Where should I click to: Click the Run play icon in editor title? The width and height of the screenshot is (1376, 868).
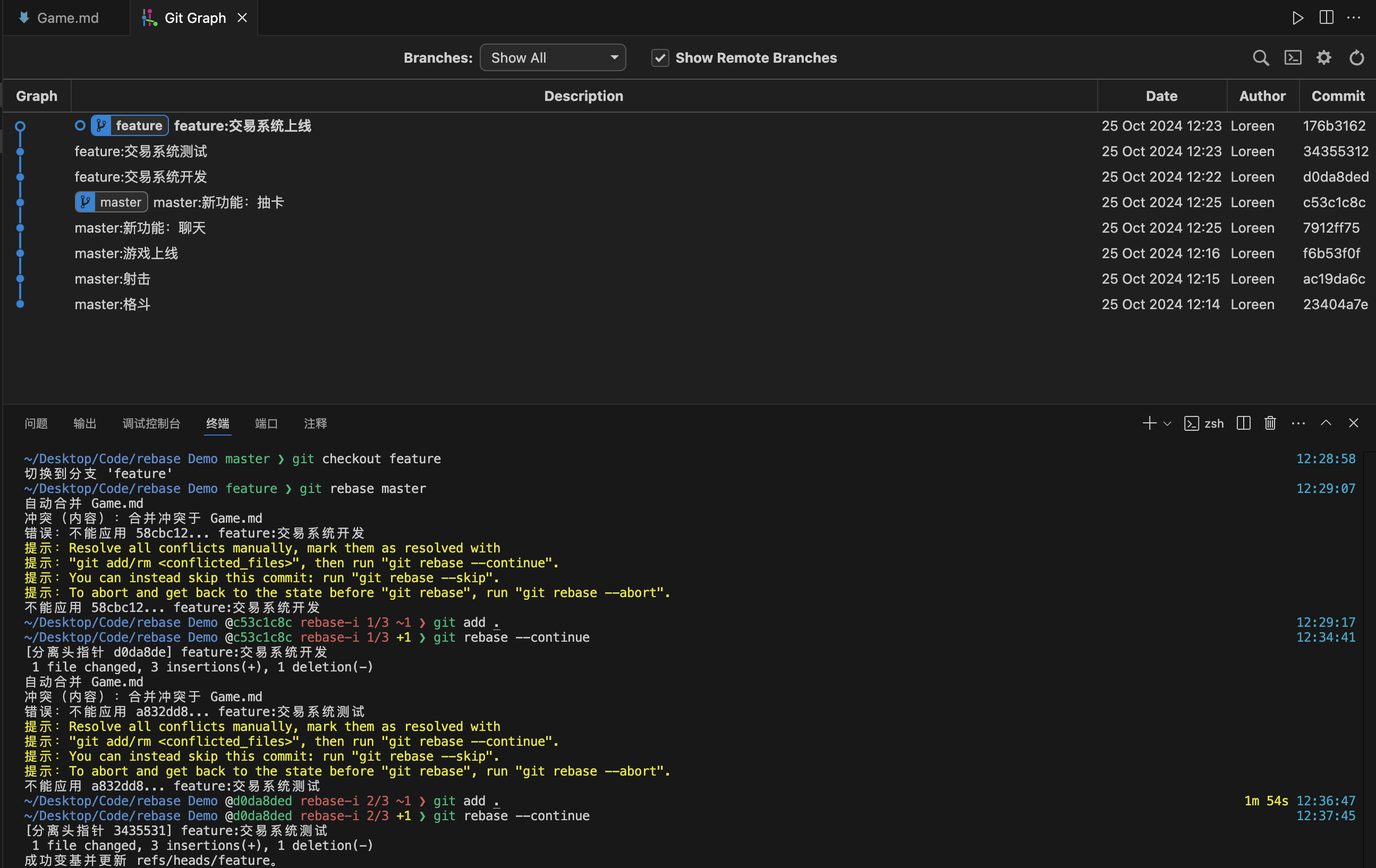(x=1298, y=18)
